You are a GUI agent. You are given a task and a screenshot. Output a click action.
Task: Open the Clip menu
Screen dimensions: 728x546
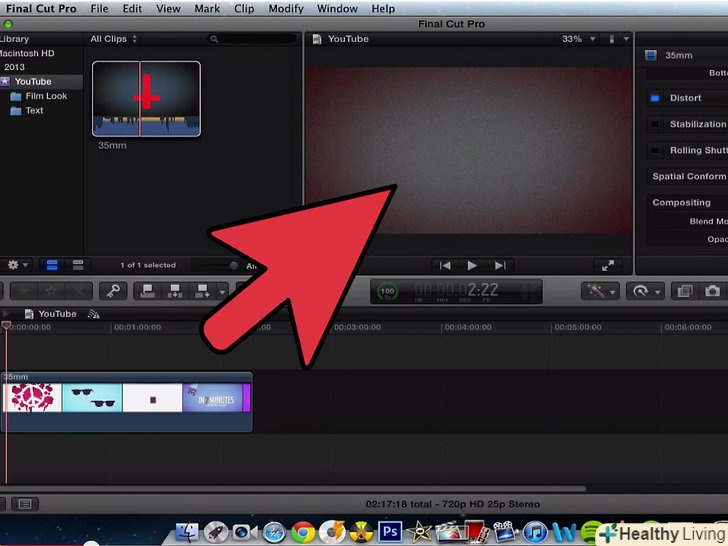pyautogui.click(x=244, y=8)
